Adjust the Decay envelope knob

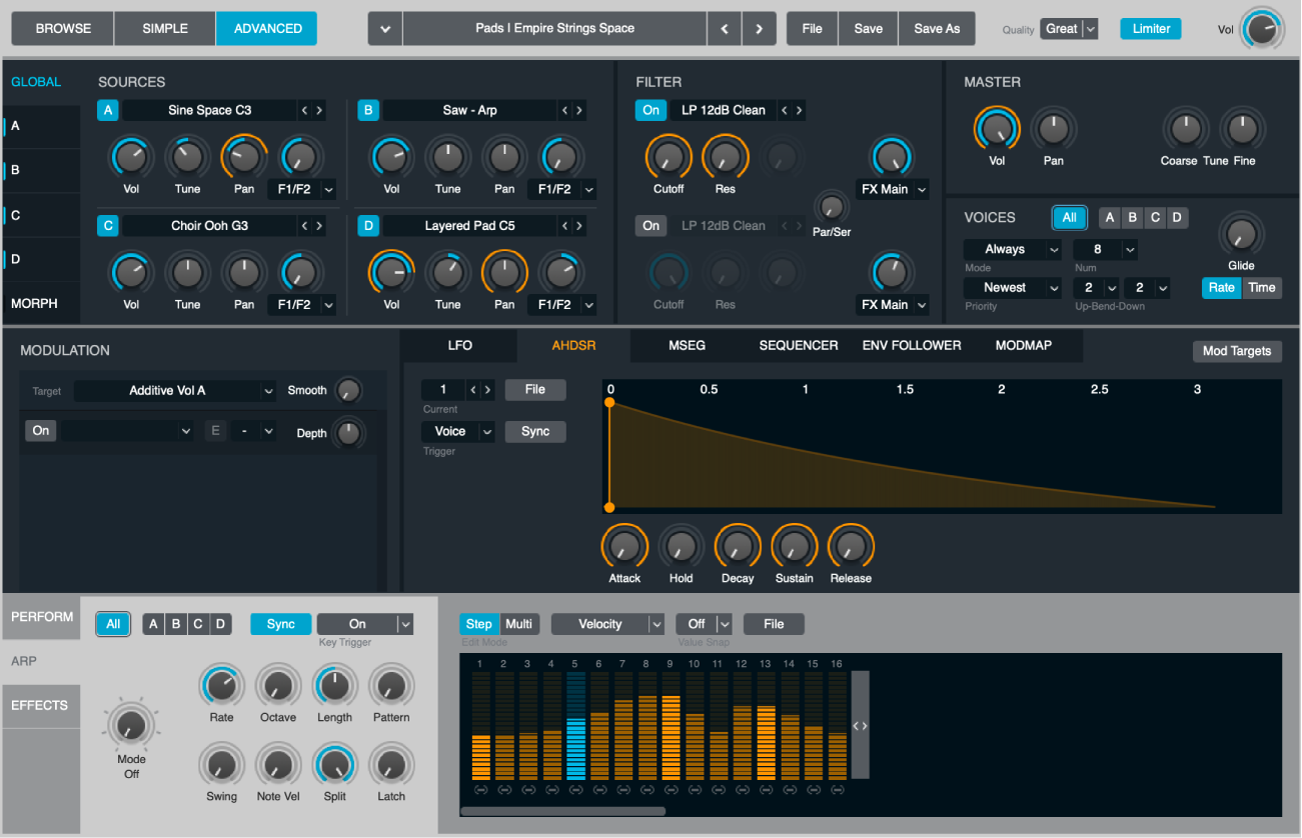[737, 548]
